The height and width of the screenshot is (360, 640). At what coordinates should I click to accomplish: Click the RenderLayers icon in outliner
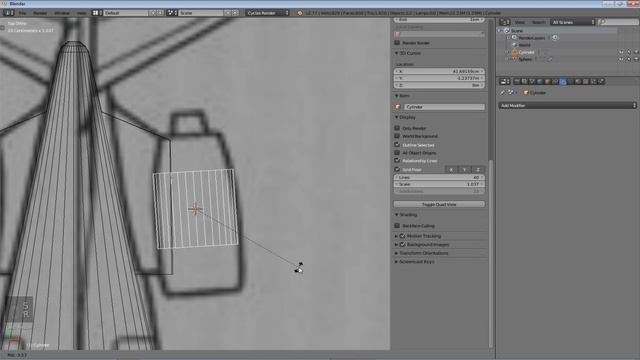click(x=514, y=38)
